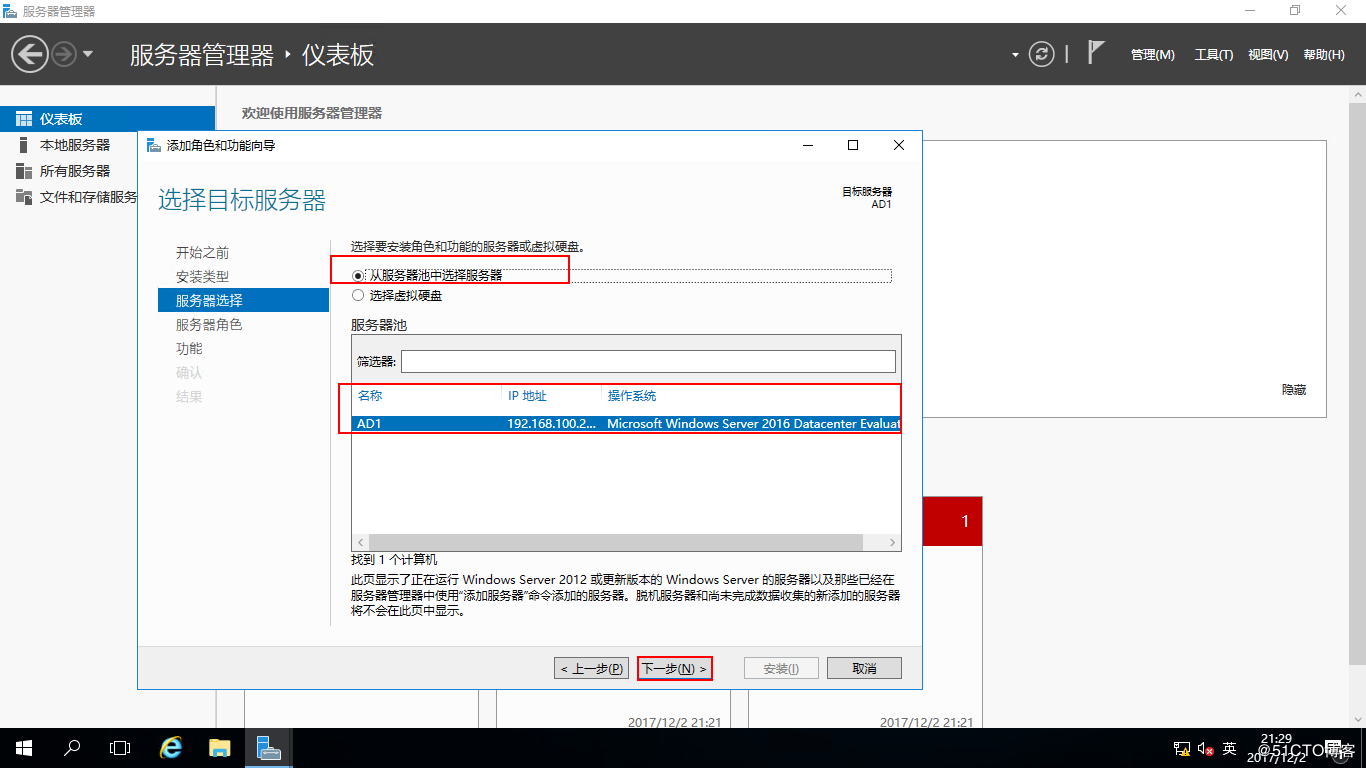Click the Server Manager taskbar icon
The height and width of the screenshot is (768, 1366).
coord(268,748)
